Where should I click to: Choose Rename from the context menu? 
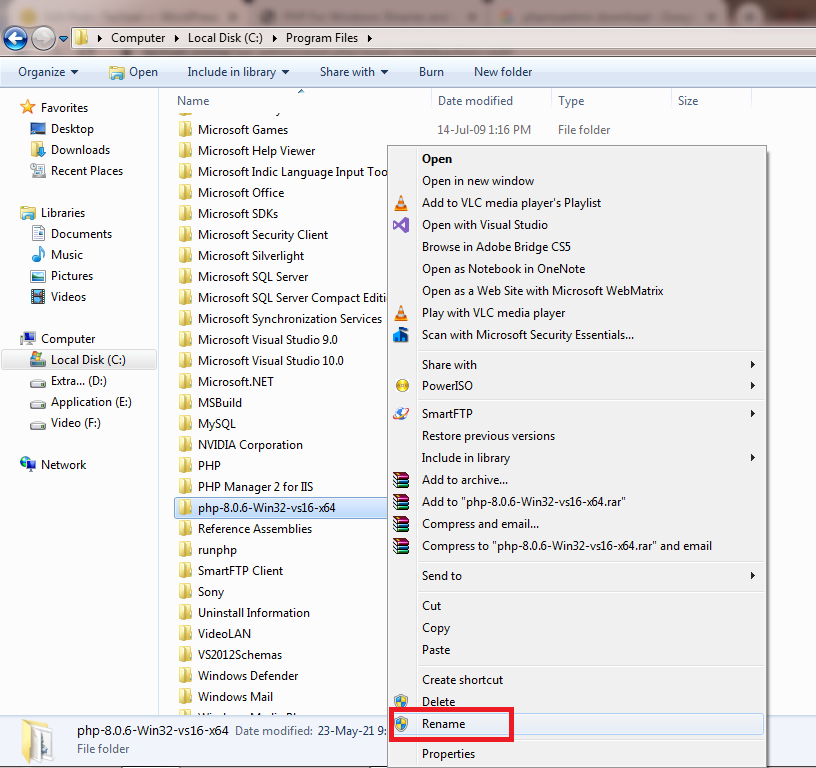(443, 724)
